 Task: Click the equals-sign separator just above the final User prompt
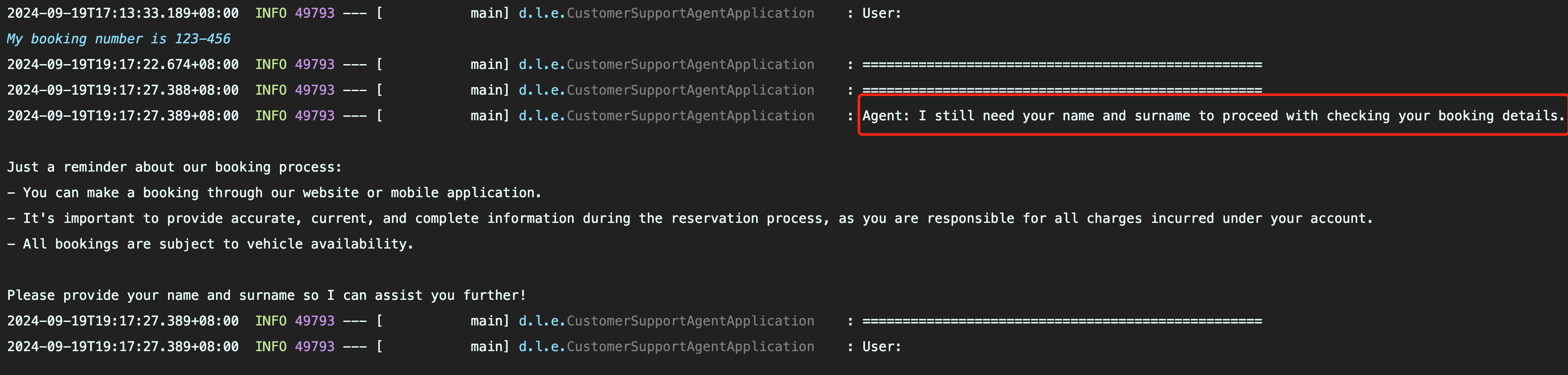(x=1062, y=321)
